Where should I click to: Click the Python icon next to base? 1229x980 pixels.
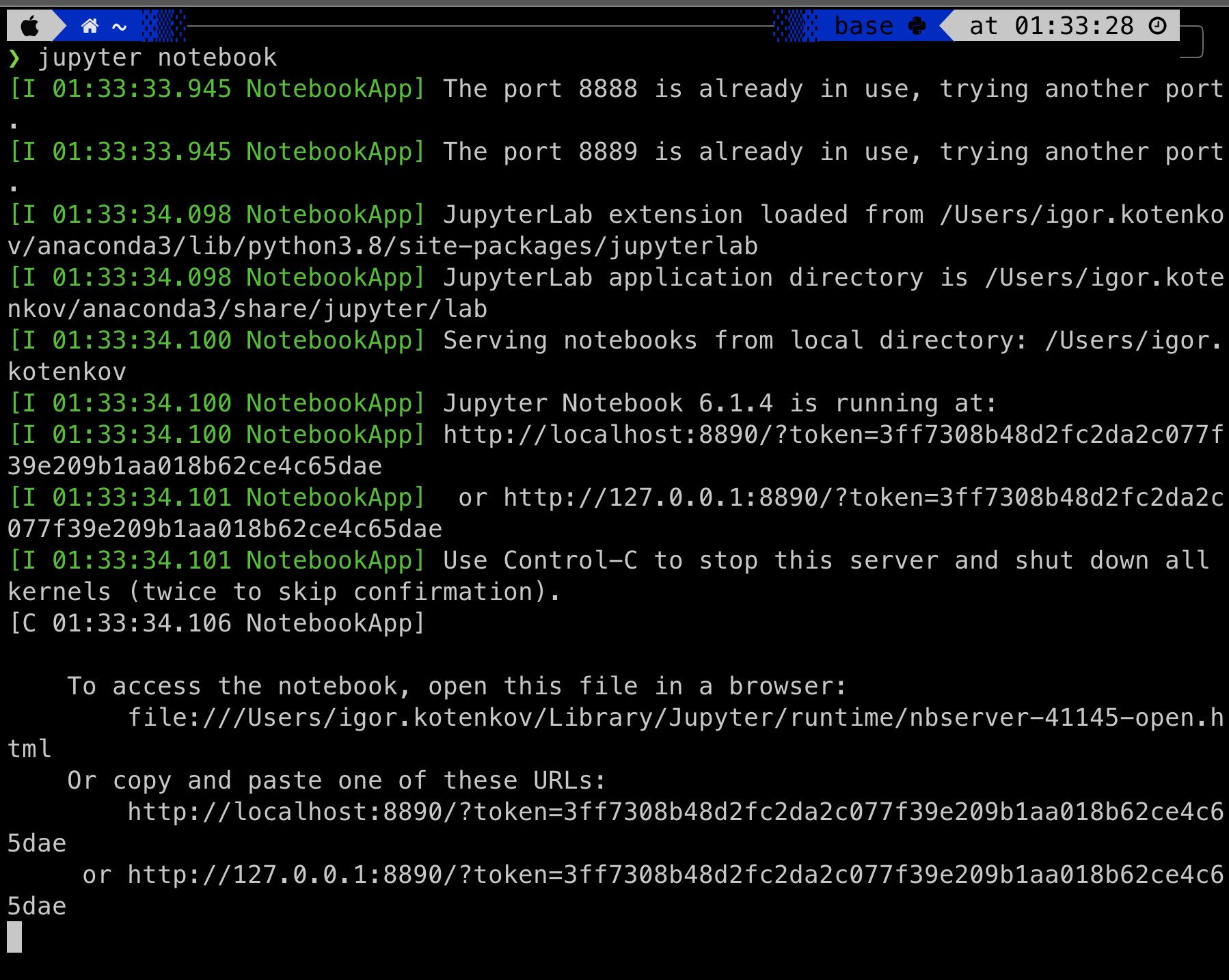click(917, 27)
